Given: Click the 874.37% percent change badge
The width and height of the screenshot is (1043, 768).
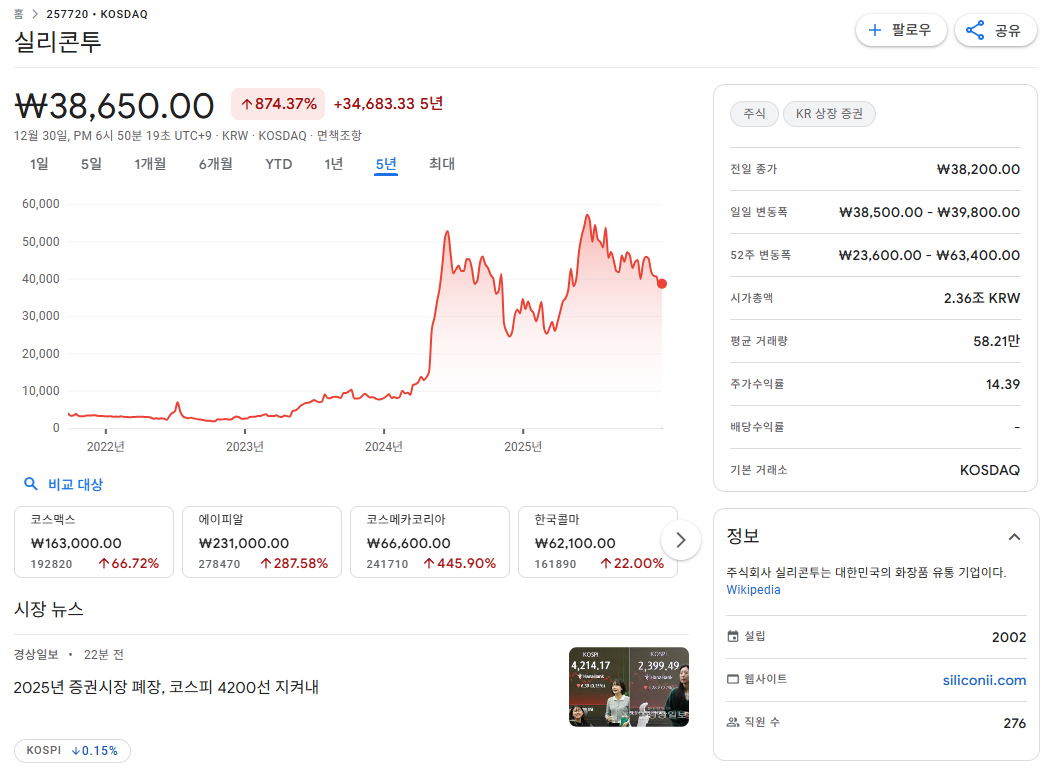Looking at the screenshot, I should coord(278,104).
